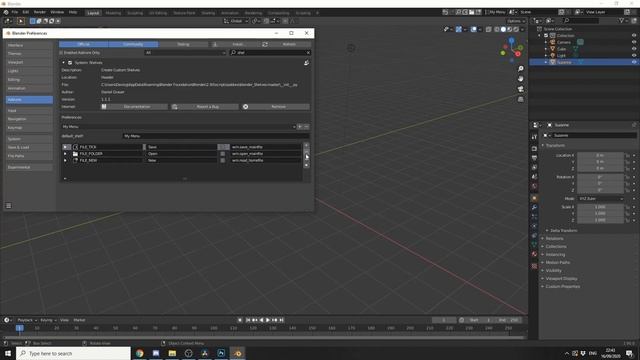Open the Themes preferences section
This screenshot has width=640, height=360.
point(29,54)
